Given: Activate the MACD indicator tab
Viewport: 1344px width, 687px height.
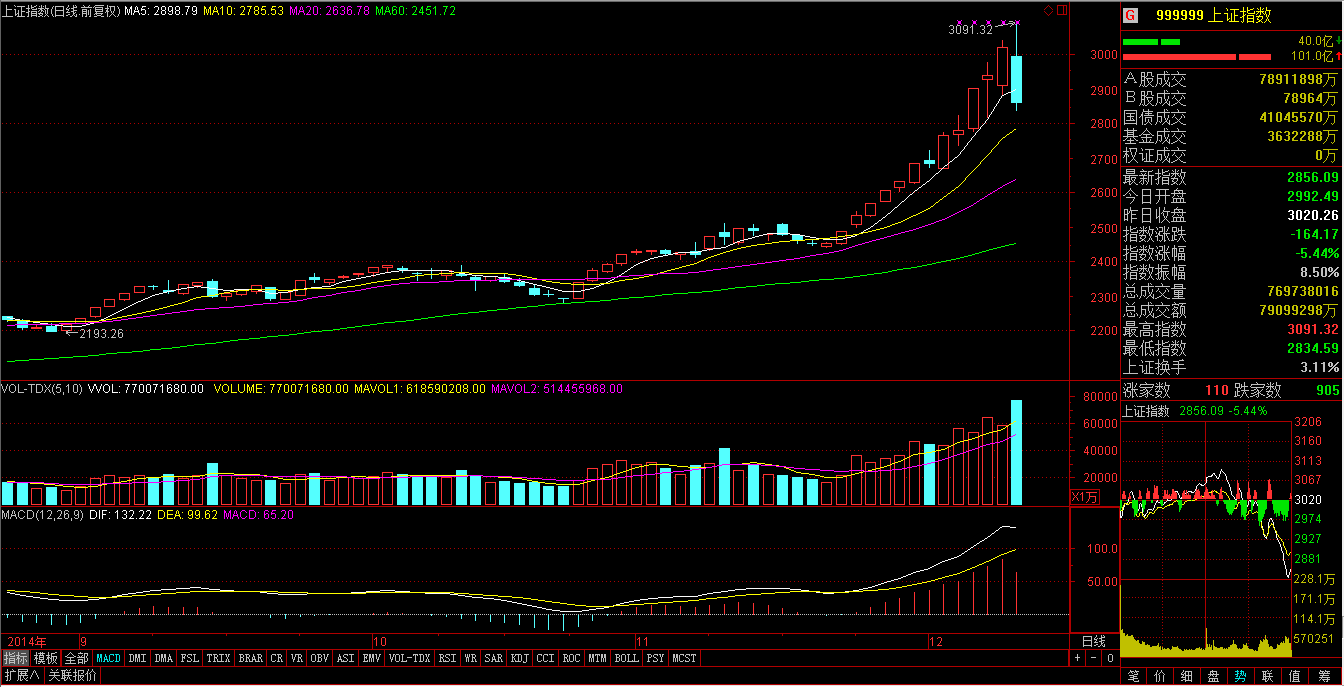Looking at the screenshot, I should [108, 658].
